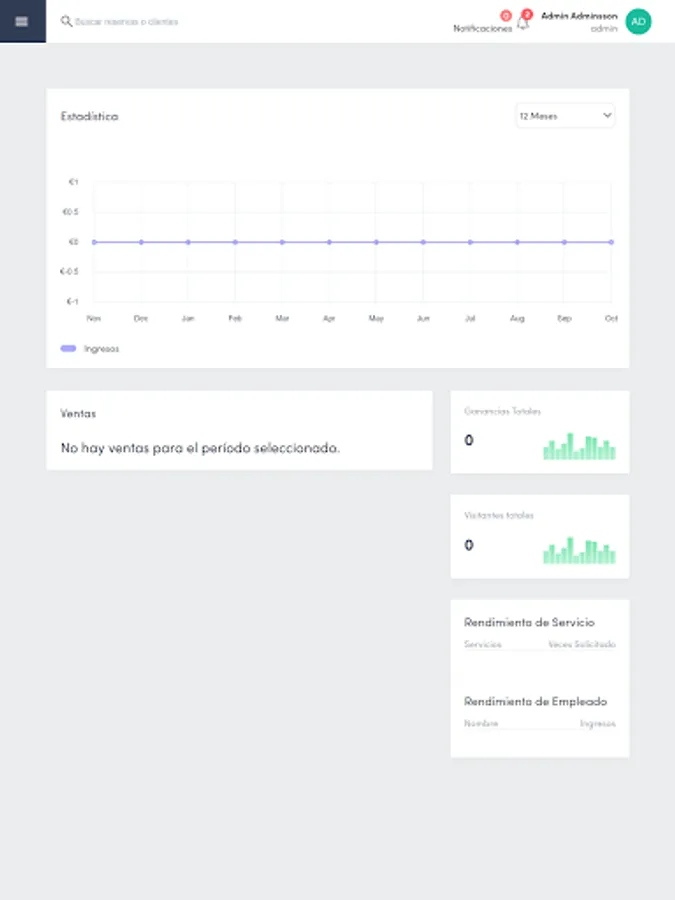
Task: Open the sidebar hamburger menu
Action: [x=21, y=21]
